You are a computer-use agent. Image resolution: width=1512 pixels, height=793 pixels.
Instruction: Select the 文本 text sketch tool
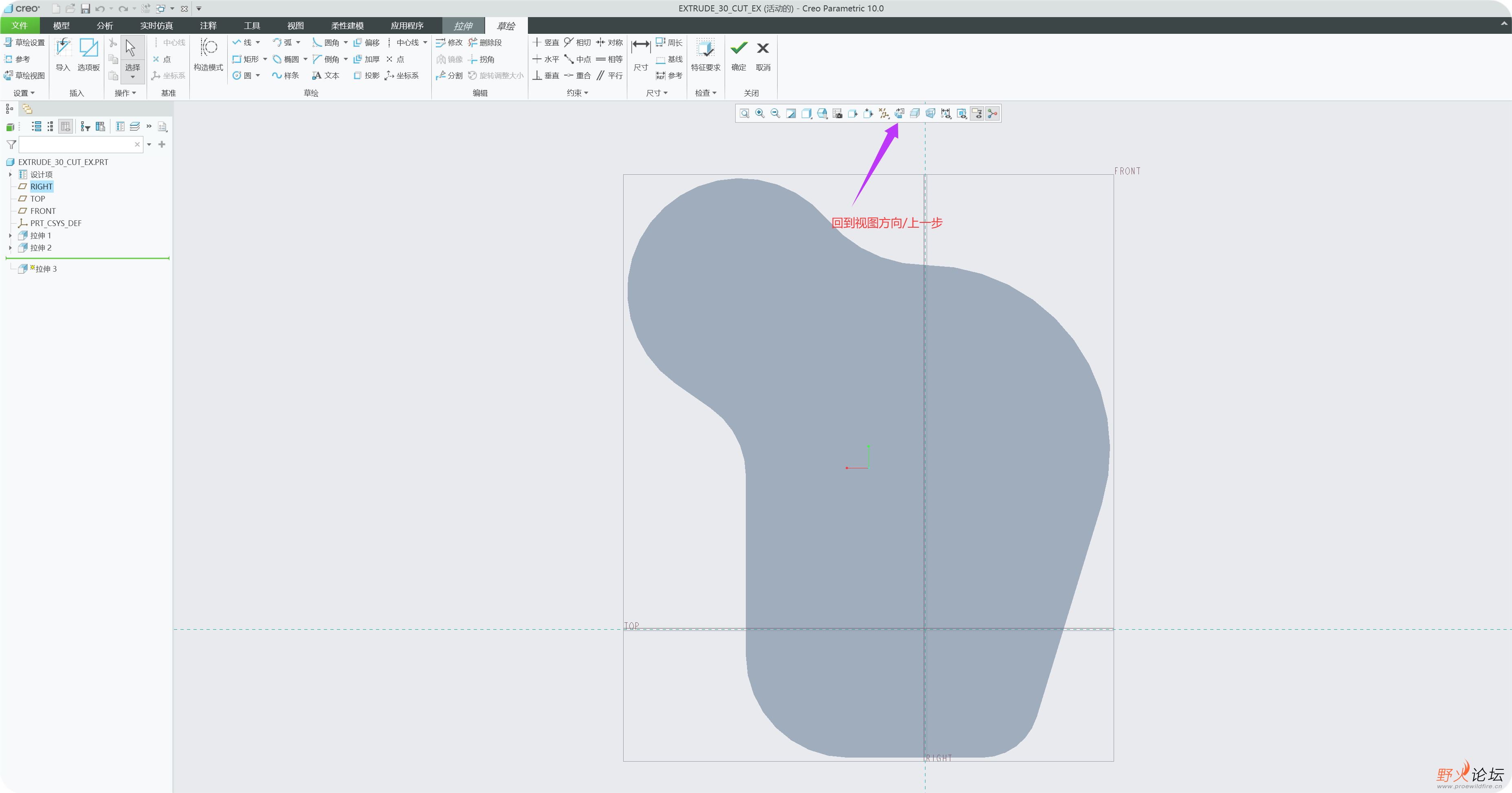click(326, 76)
